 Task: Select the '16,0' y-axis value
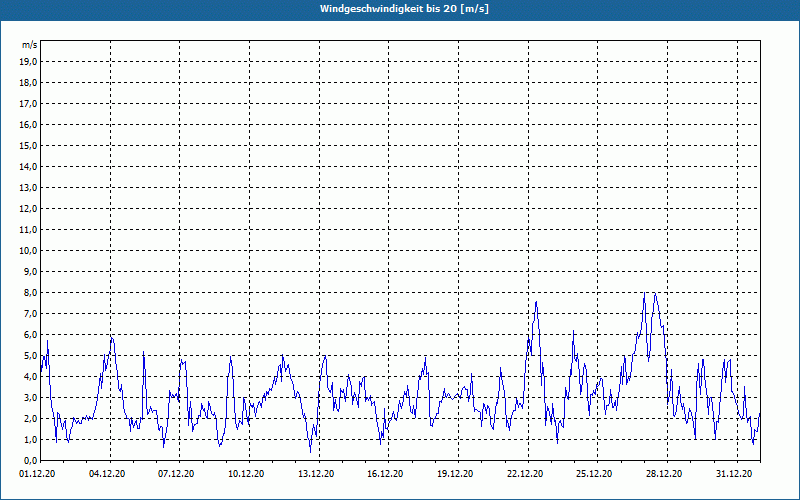click(x=28, y=124)
